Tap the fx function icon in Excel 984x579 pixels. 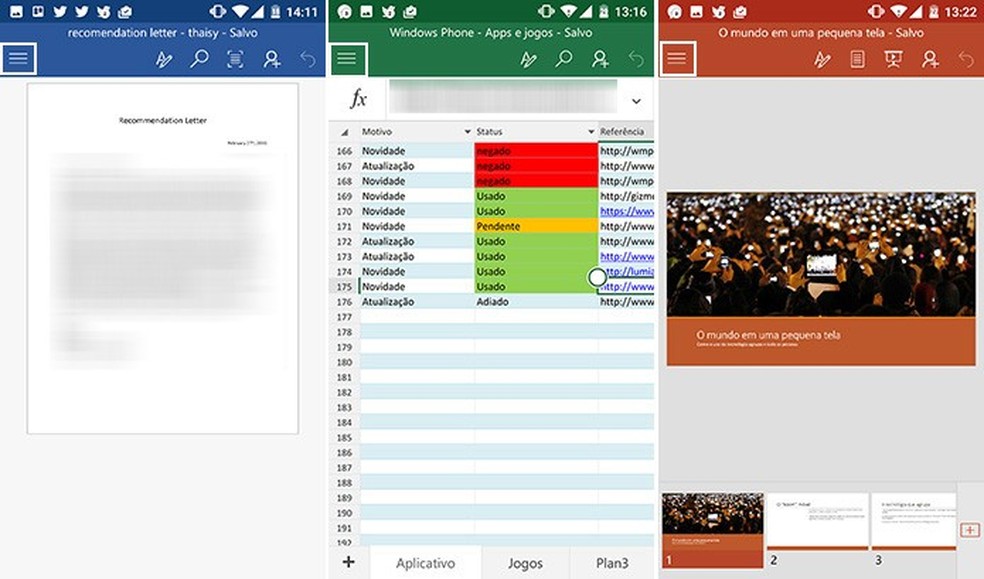point(358,98)
